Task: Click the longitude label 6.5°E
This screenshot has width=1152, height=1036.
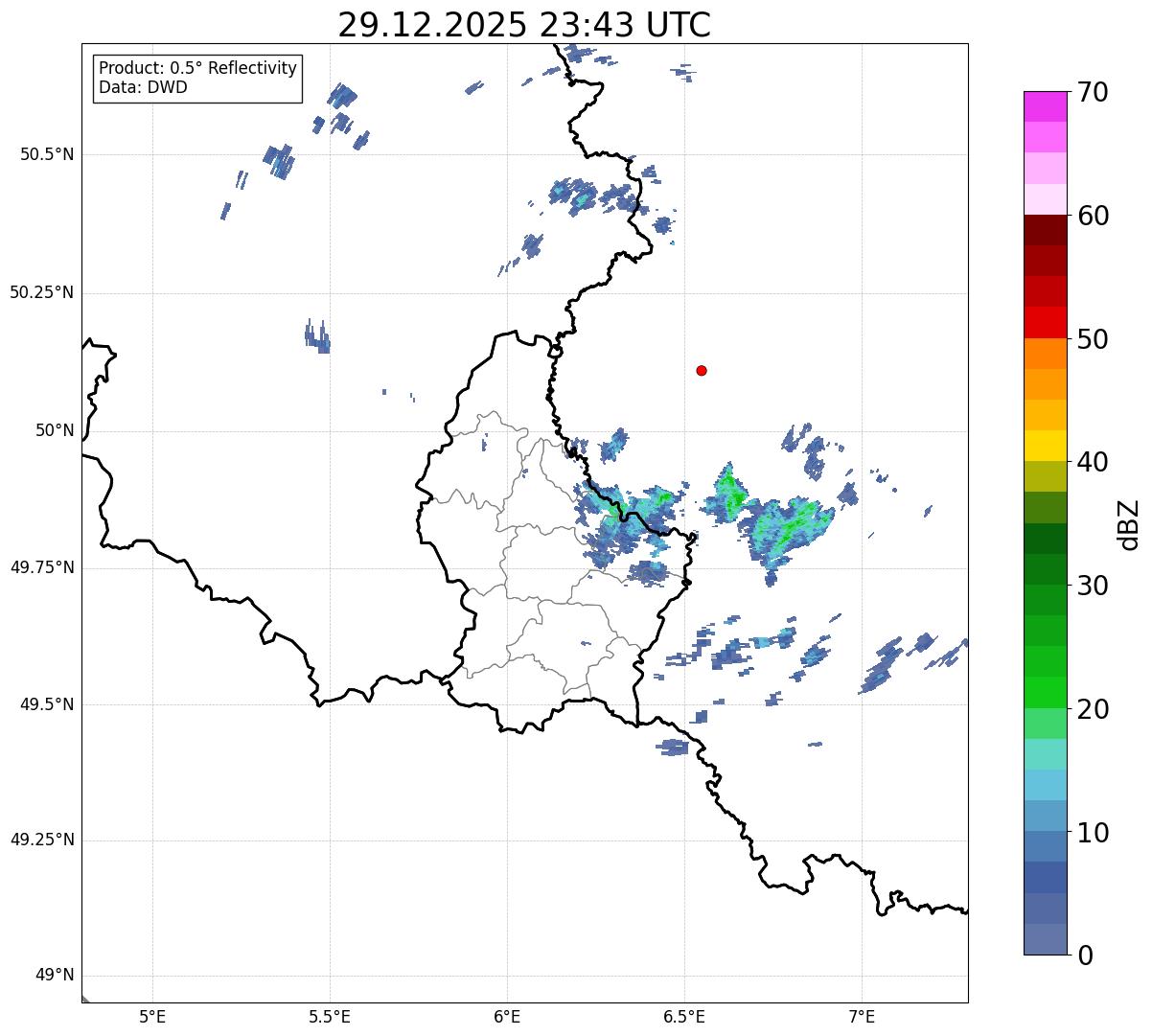Action: [x=684, y=1016]
